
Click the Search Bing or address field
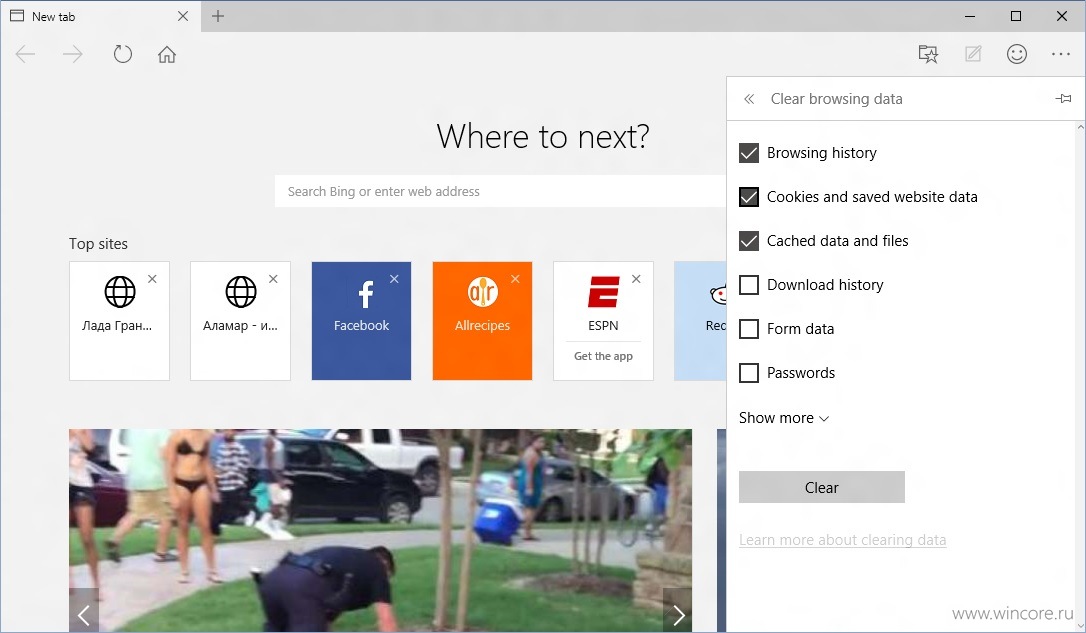point(500,191)
